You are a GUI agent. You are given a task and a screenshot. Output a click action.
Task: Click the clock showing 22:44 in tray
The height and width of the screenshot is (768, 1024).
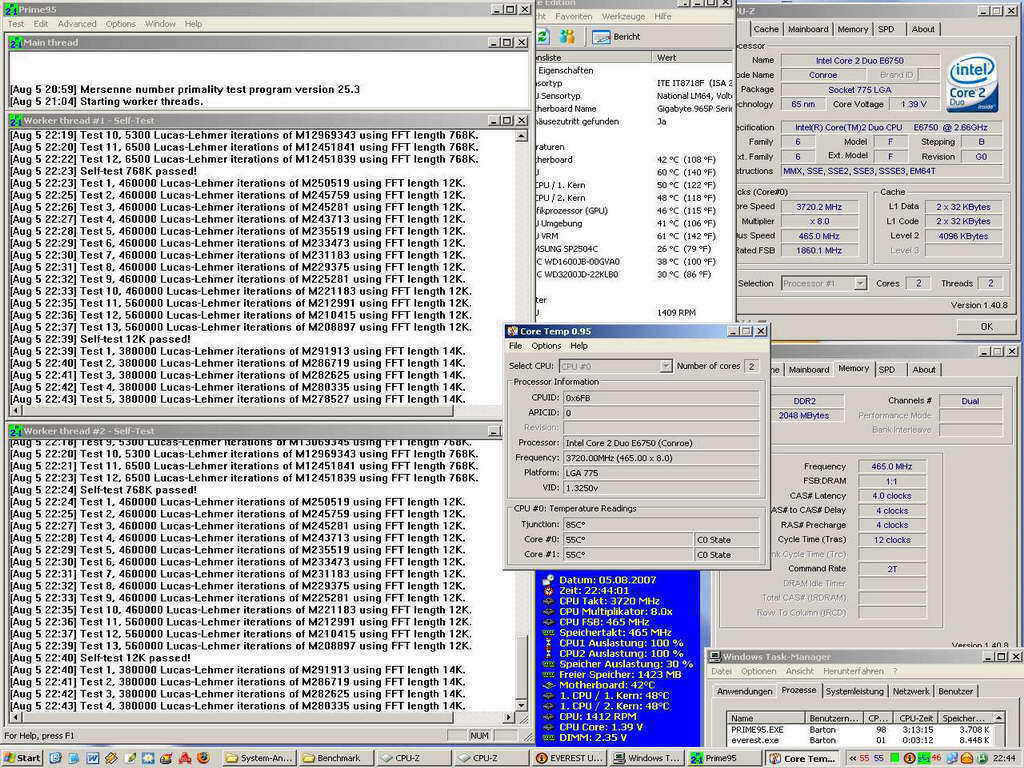pyautogui.click(x=1004, y=758)
